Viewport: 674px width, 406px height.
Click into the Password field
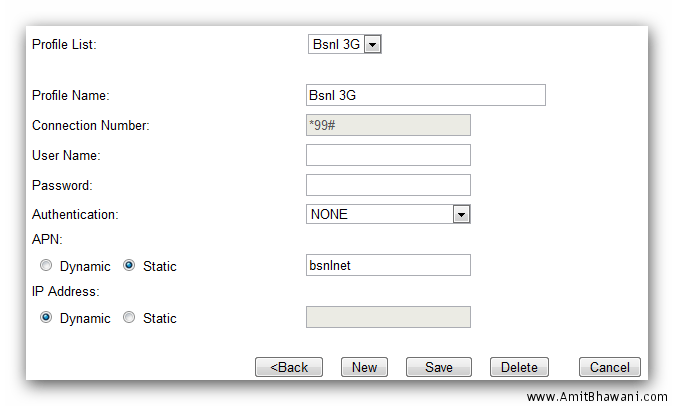tap(389, 185)
